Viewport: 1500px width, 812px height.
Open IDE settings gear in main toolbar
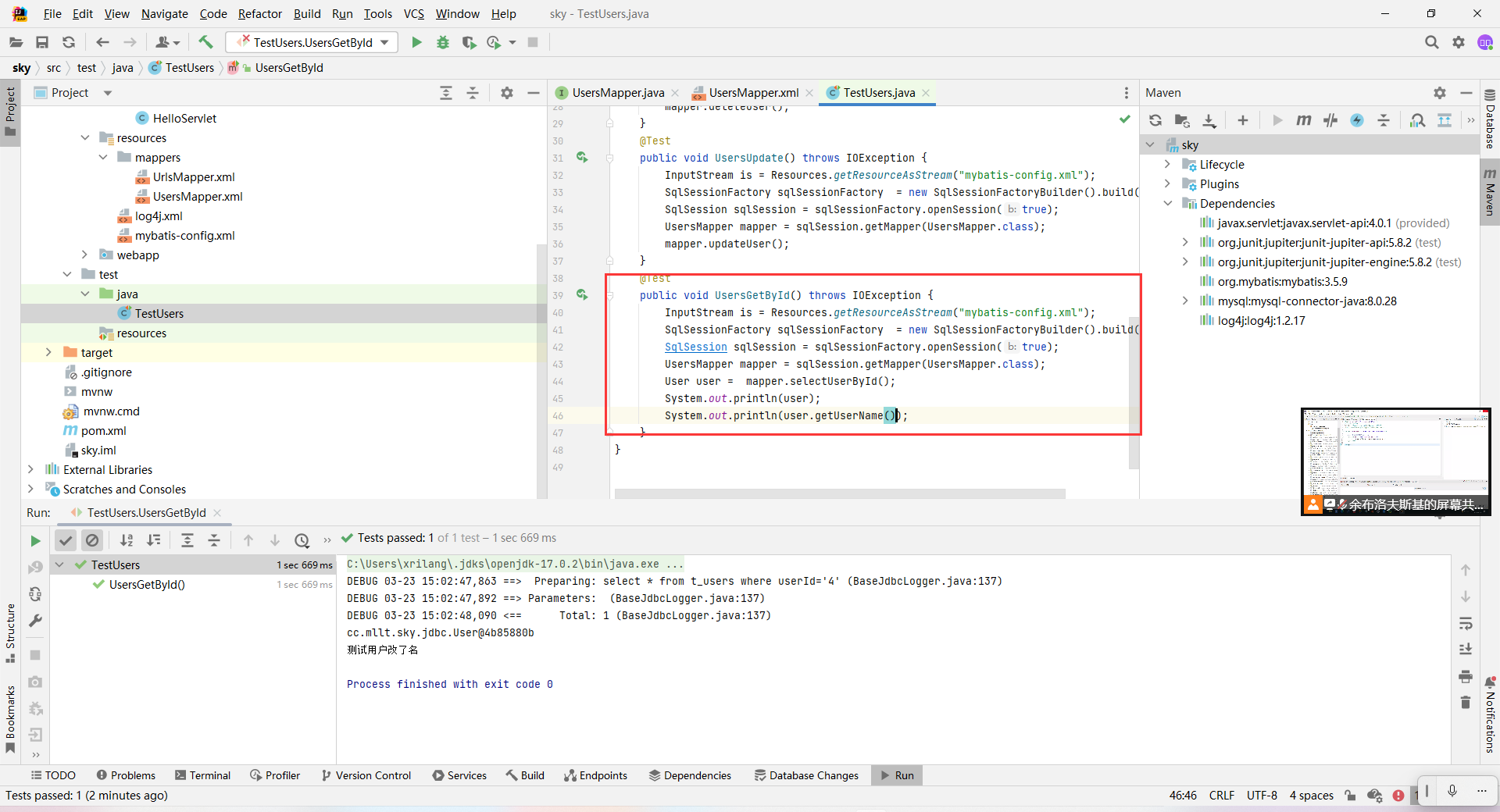click(x=1458, y=42)
